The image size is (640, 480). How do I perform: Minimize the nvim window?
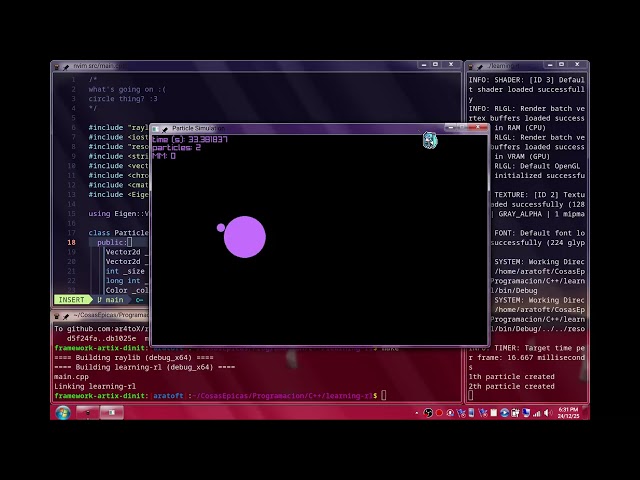(424, 64)
